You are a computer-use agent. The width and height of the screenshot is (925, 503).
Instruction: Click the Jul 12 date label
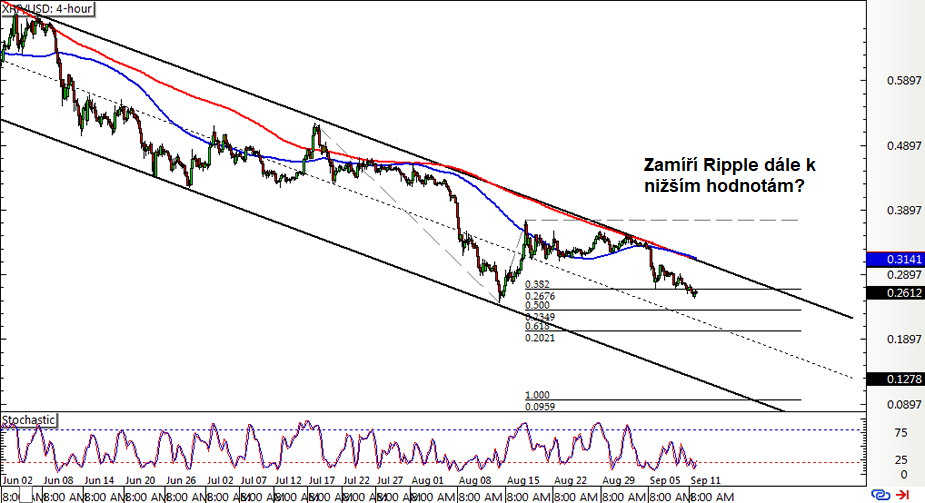pyautogui.click(x=288, y=481)
